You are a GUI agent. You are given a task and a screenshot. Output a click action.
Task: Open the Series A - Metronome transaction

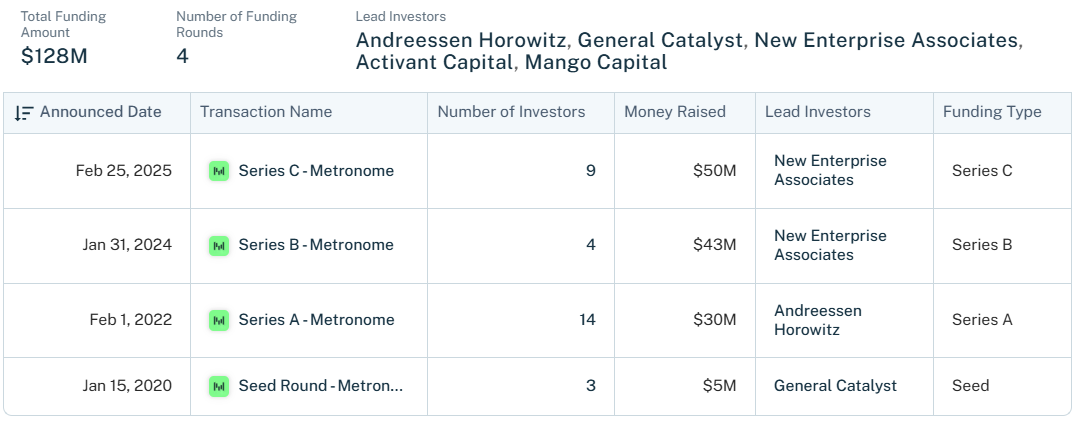coord(316,320)
